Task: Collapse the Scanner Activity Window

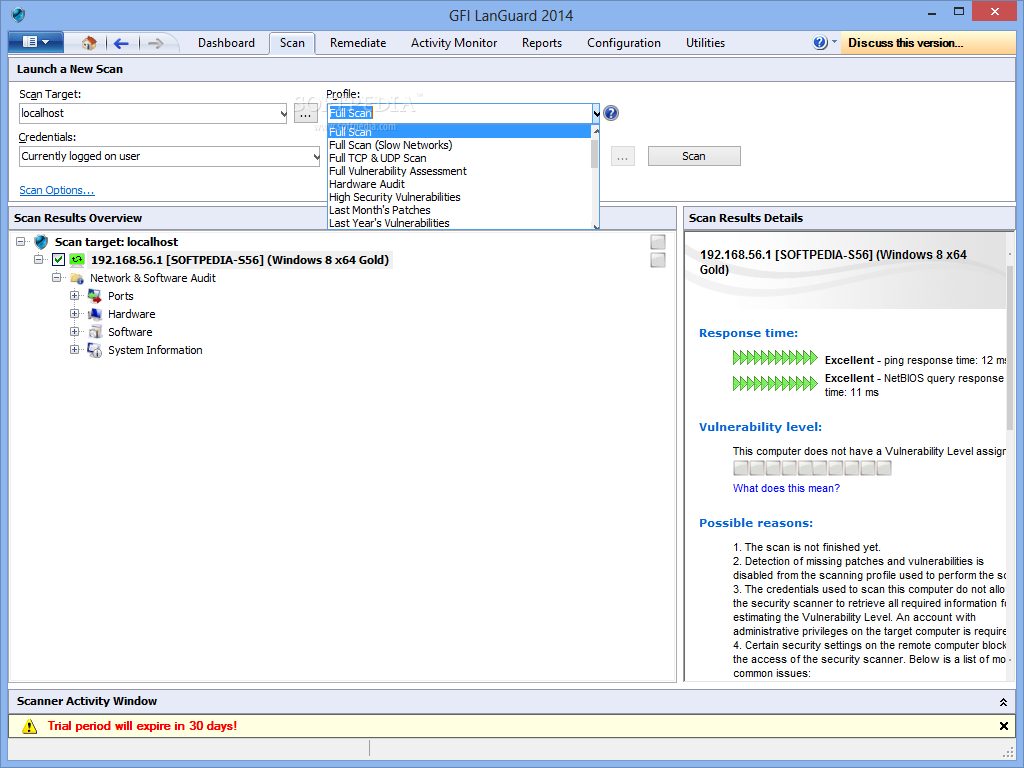Action: (x=1003, y=702)
